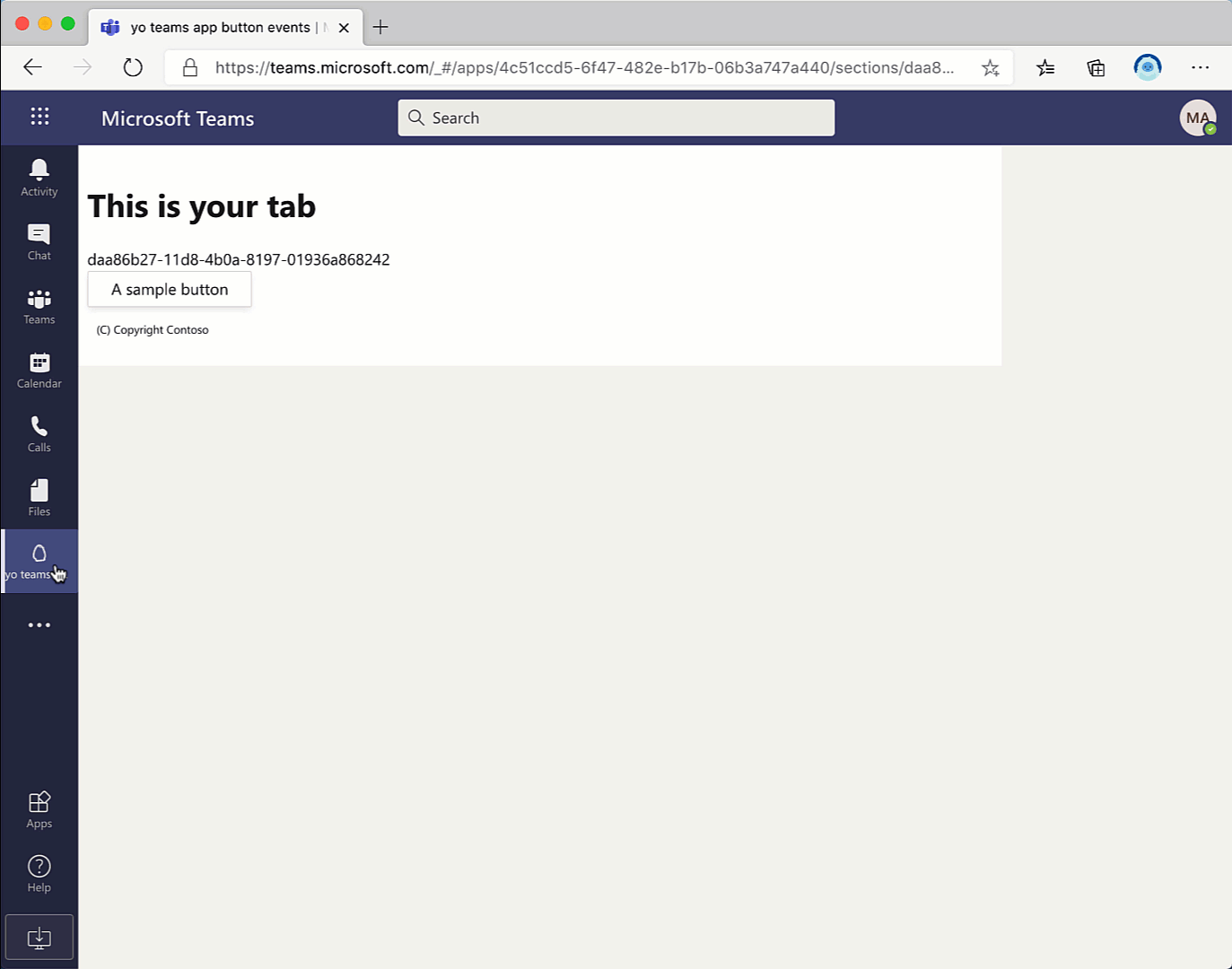Viewport: 1232px width, 969px height.
Task: Reload the current page
Action: [132, 67]
